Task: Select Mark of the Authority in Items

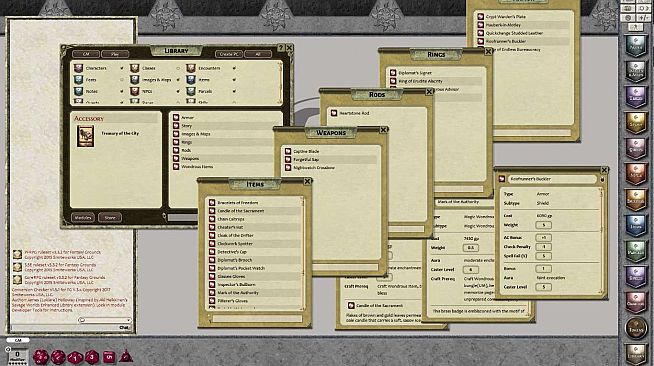Action: pos(254,293)
